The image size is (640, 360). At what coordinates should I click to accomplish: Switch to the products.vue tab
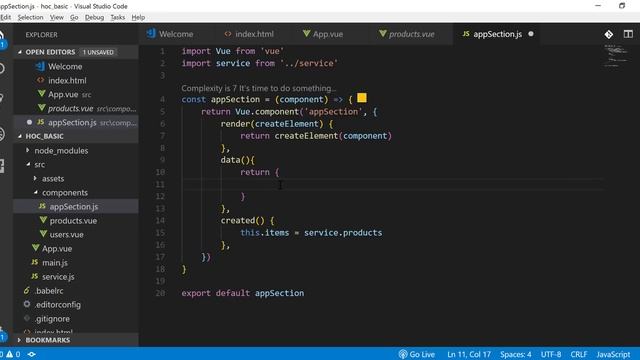click(x=411, y=34)
